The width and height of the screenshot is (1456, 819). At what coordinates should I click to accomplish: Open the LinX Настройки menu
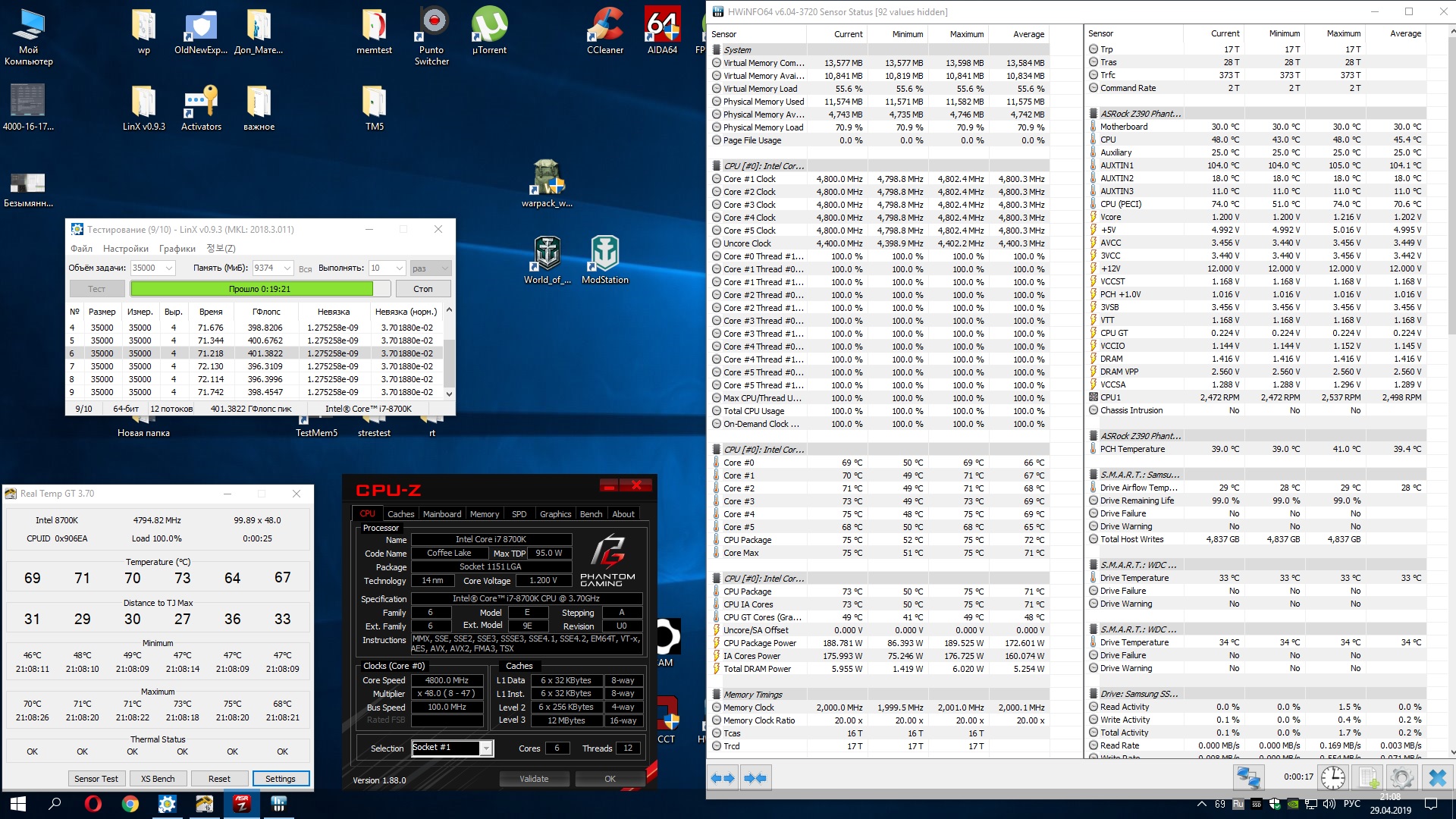[x=126, y=248]
